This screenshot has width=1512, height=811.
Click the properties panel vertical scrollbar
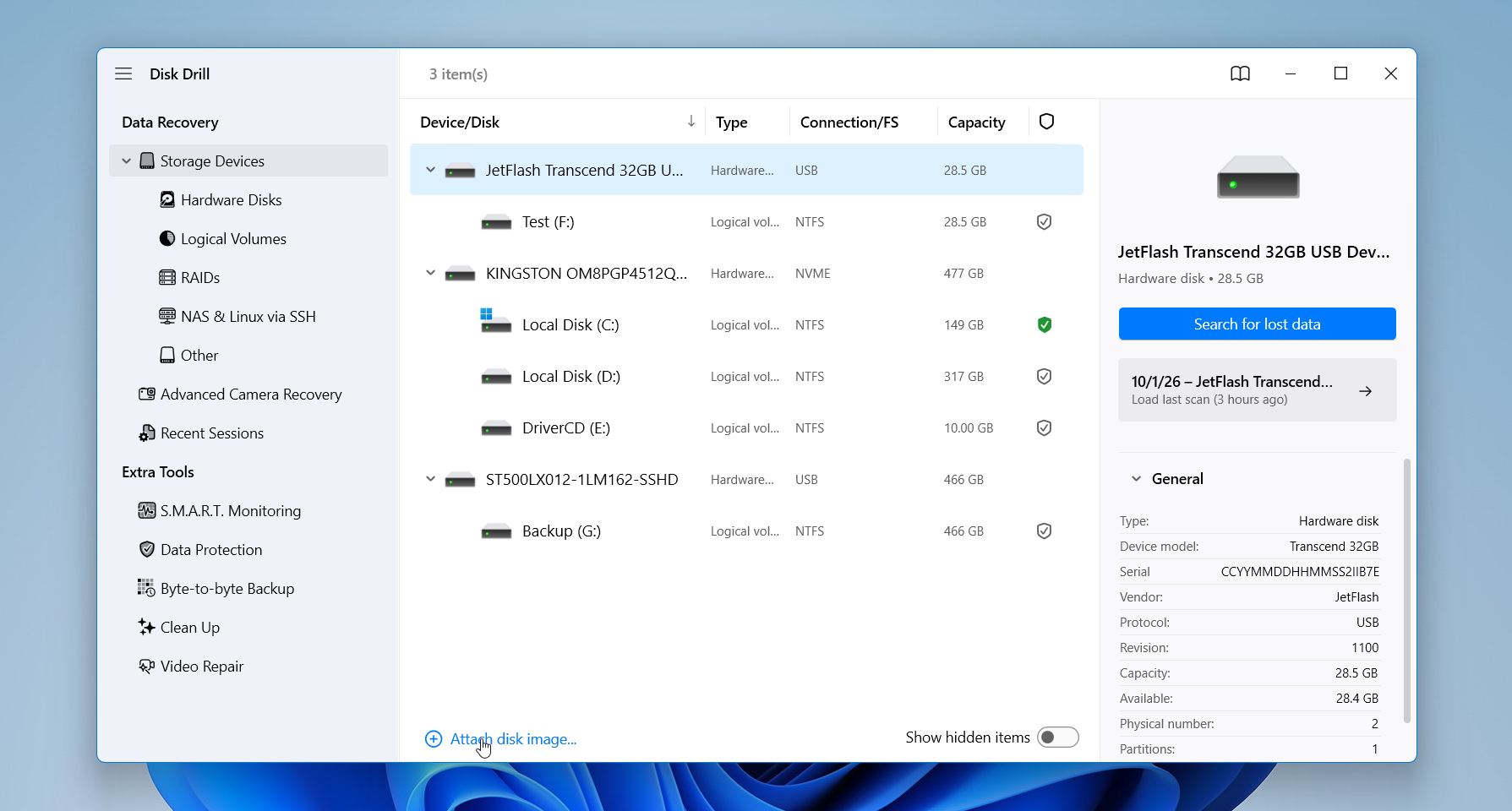1406,591
